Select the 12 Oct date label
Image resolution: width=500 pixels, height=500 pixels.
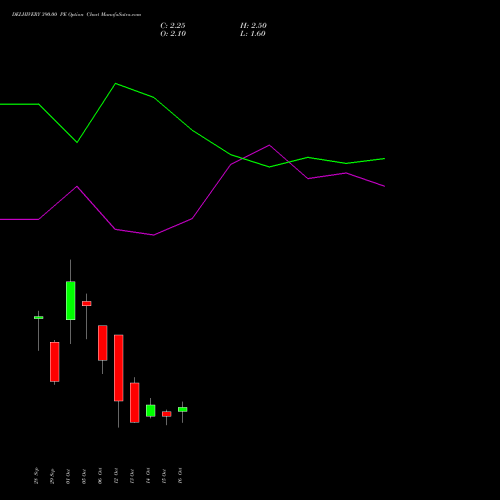[x=116, y=475]
